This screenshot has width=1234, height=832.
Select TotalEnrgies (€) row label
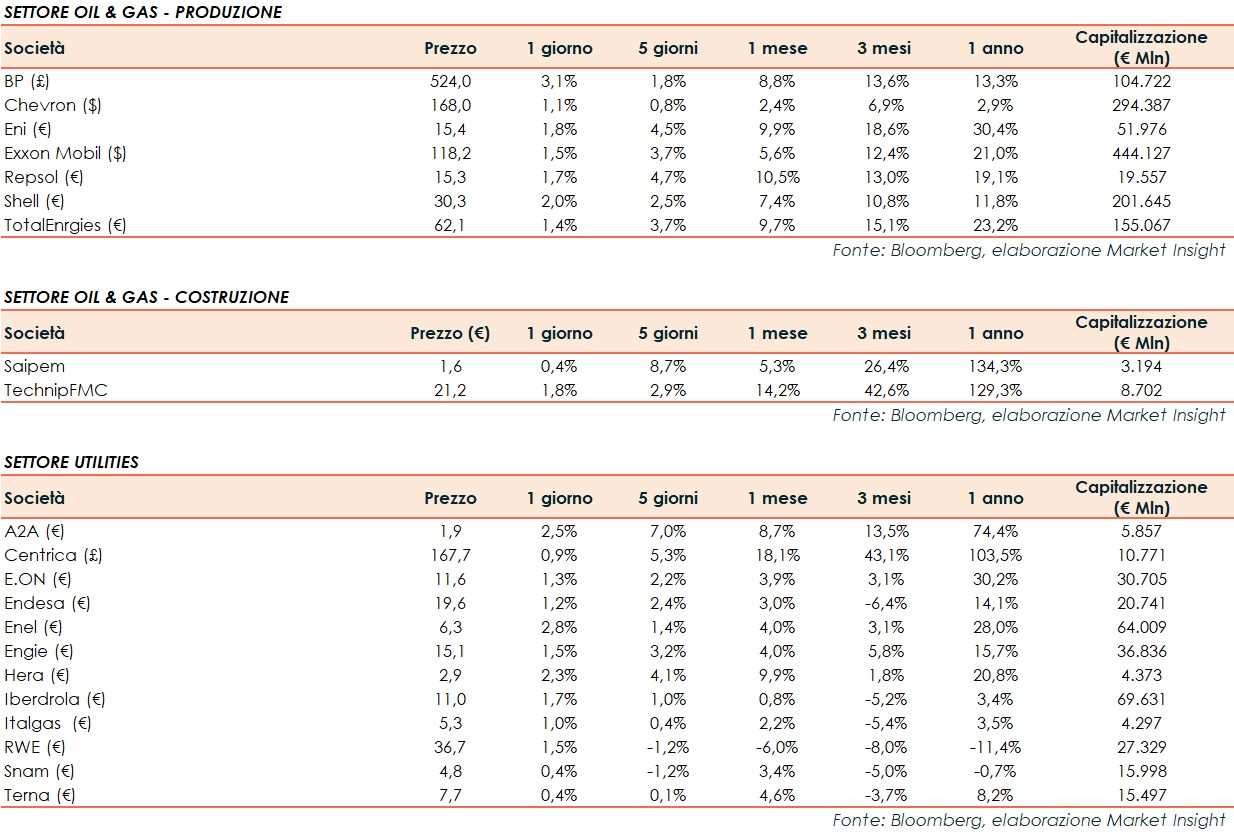point(65,225)
